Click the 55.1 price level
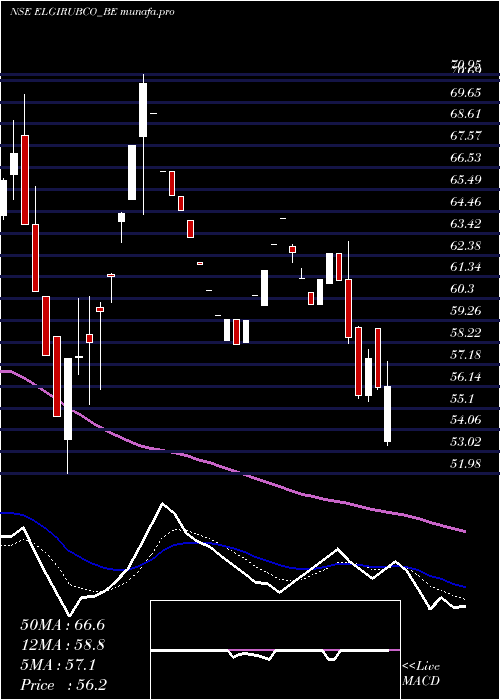The width and height of the screenshot is (500, 700). [x=462, y=399]
